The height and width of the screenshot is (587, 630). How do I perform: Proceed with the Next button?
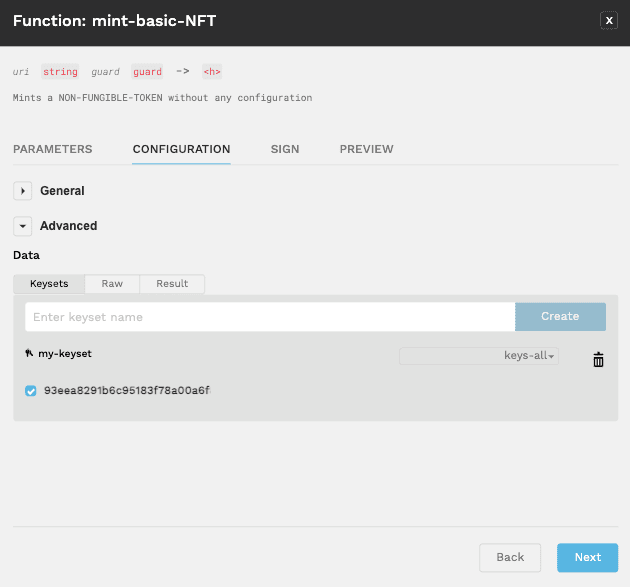(587, 557)
